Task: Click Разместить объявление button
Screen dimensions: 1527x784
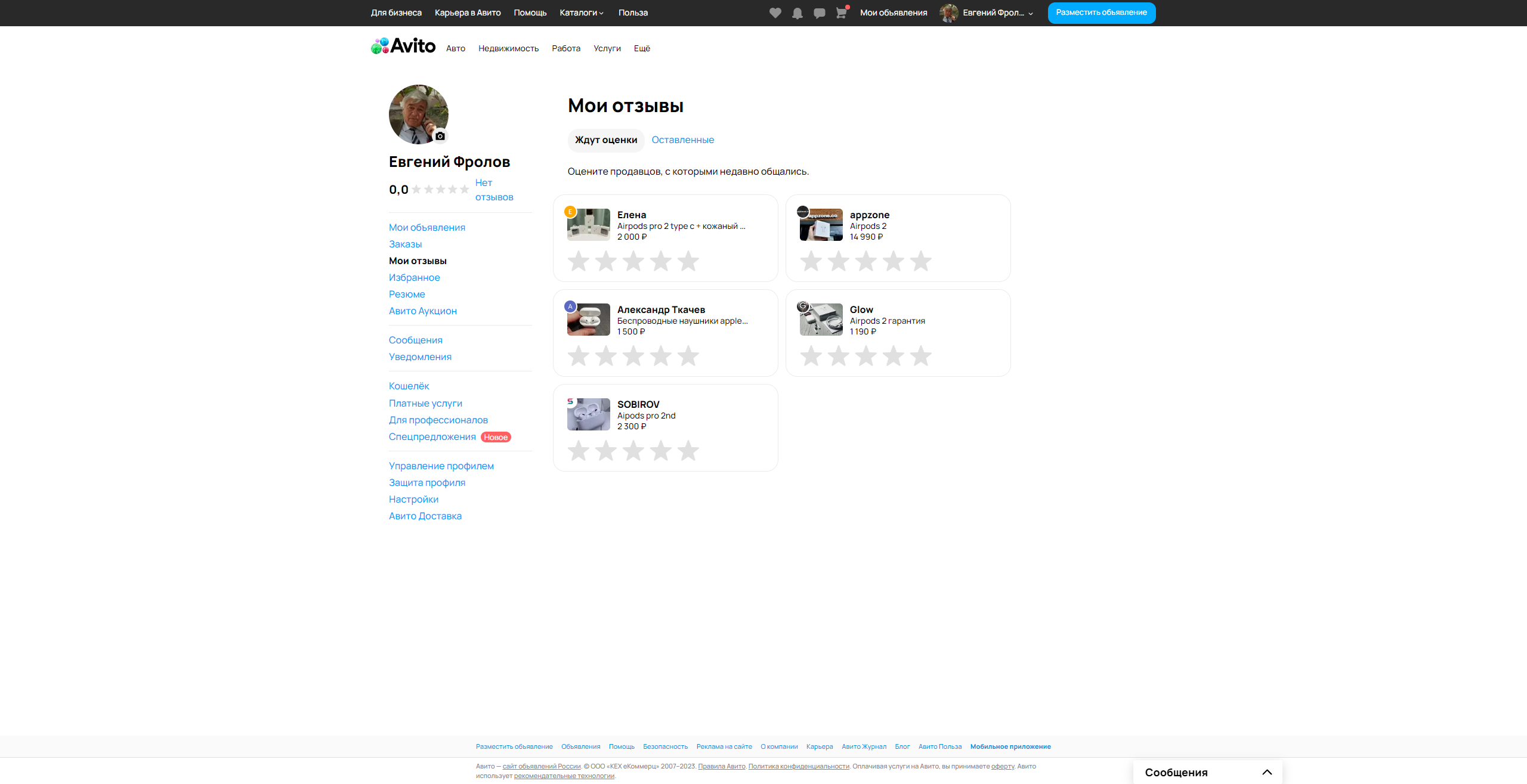Action: click(1101, 13)
